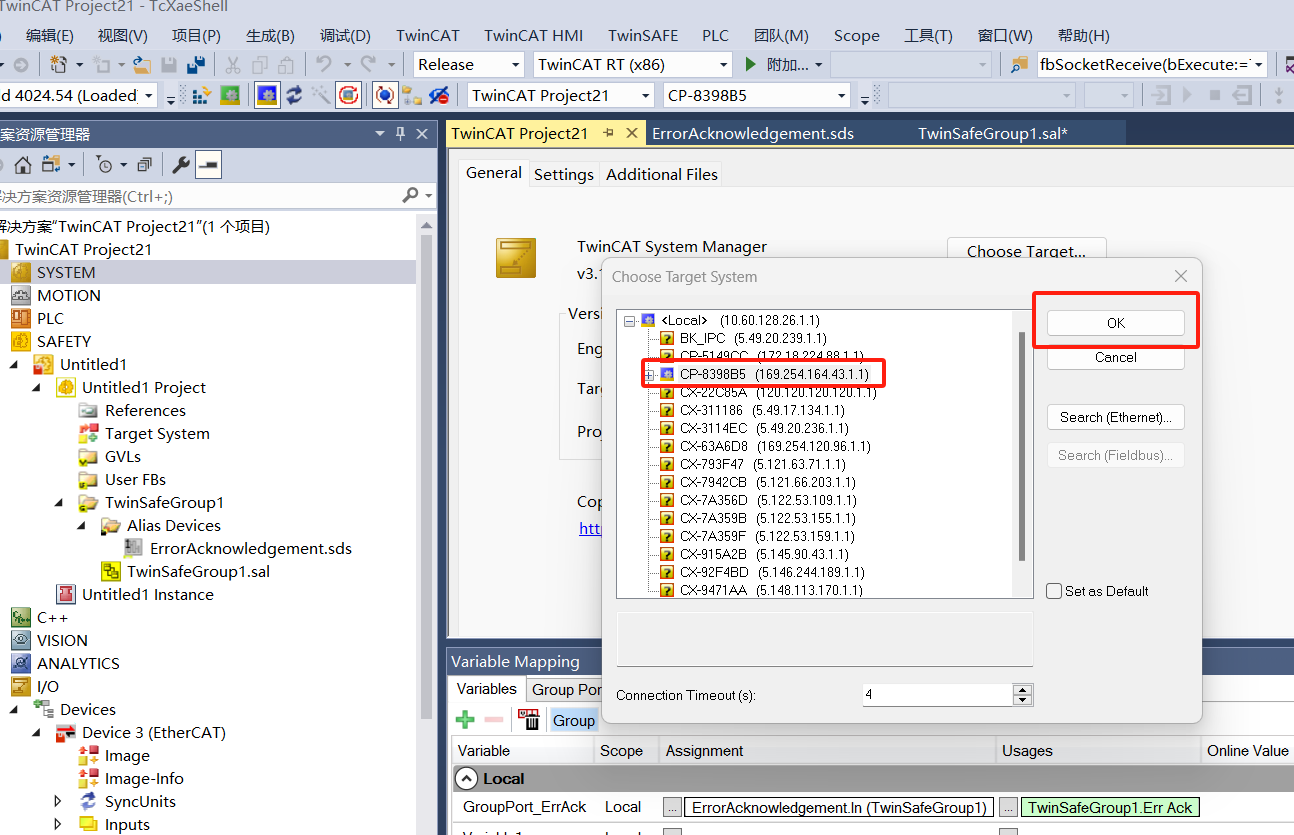Switch to the Settings tab
This screenshot has width=1294, height=835.
click(563, 174)
